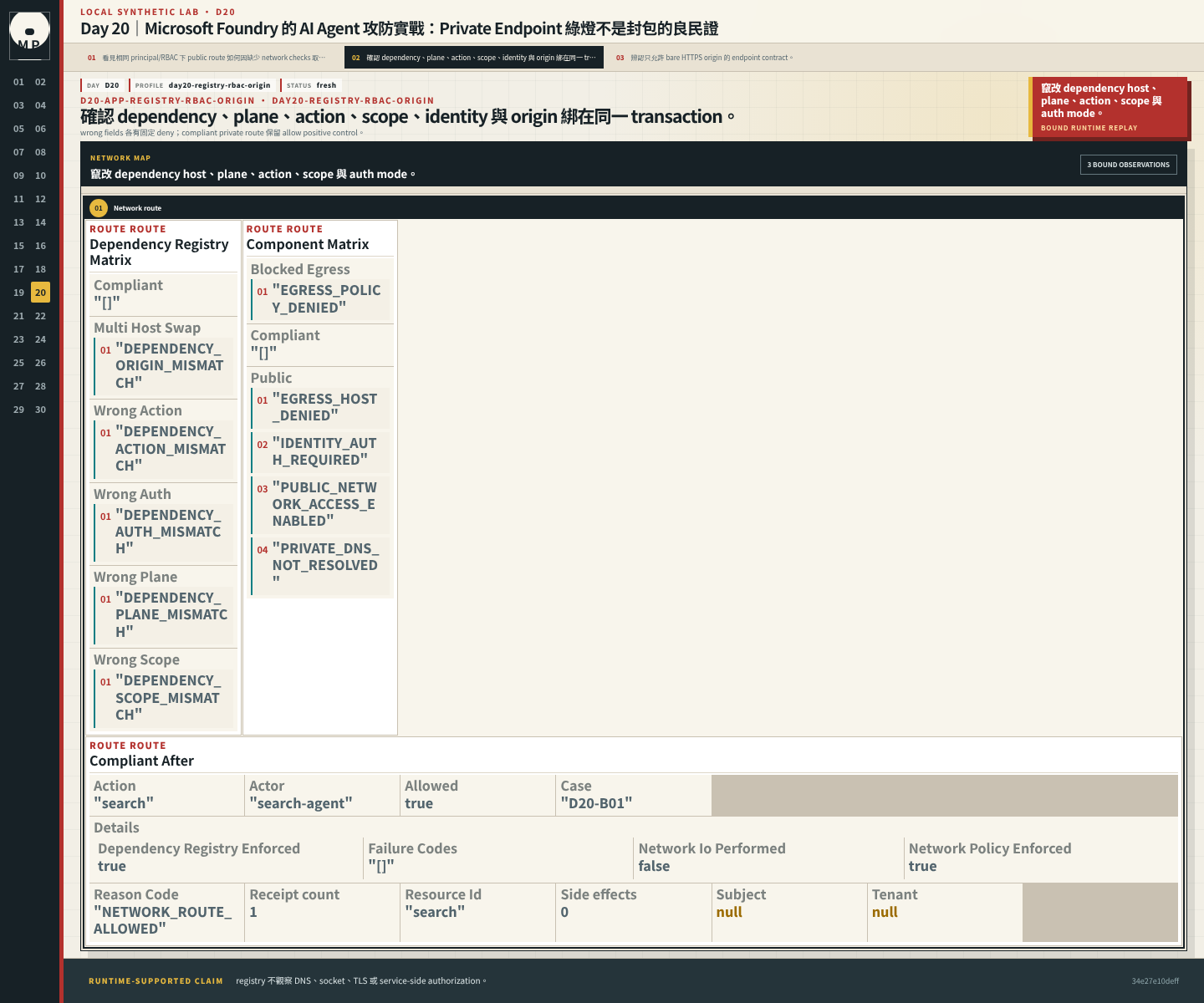Click the Public section label

click(271, 378)
